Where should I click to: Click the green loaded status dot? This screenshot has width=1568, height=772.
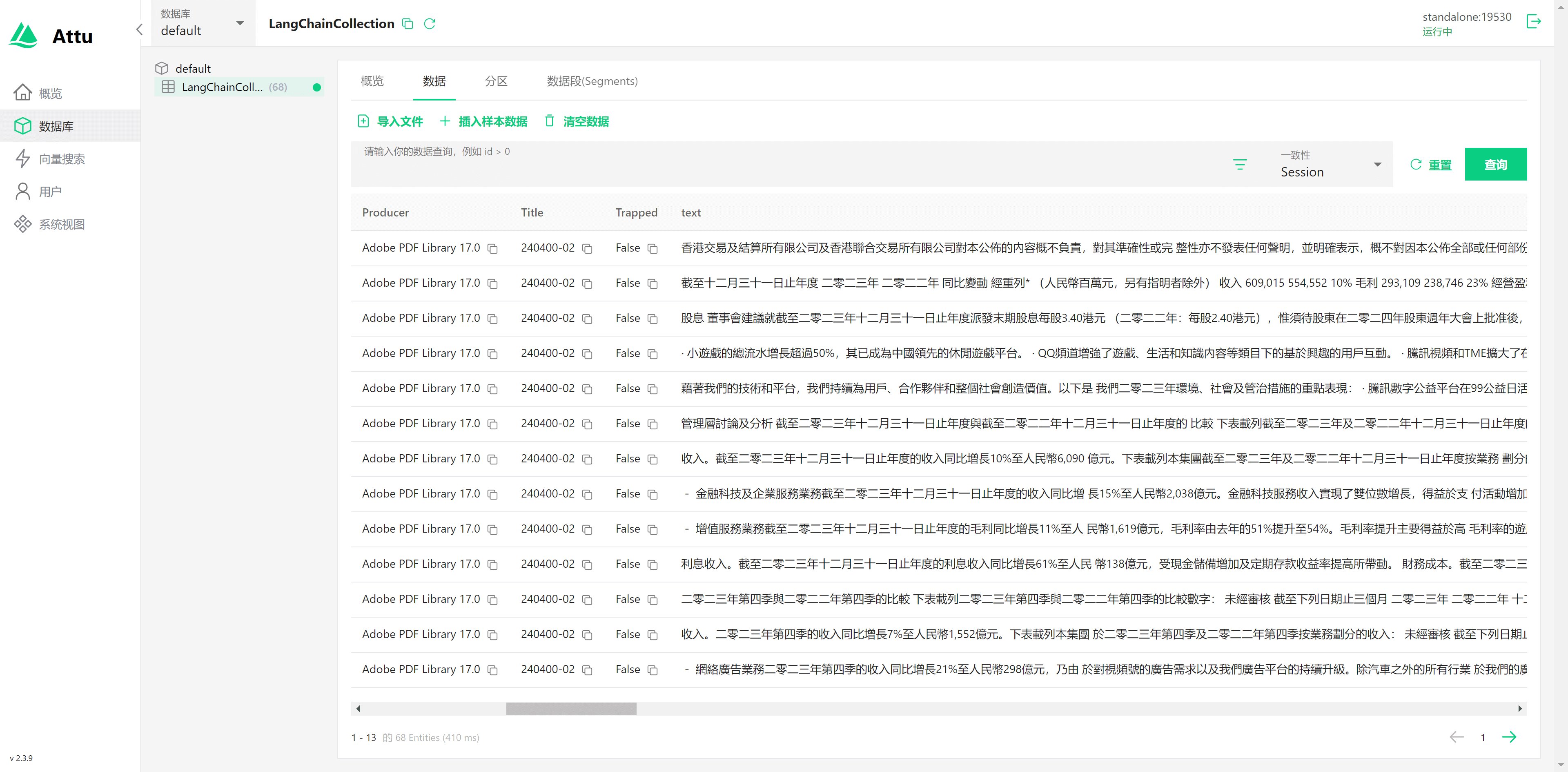(316, 87)
